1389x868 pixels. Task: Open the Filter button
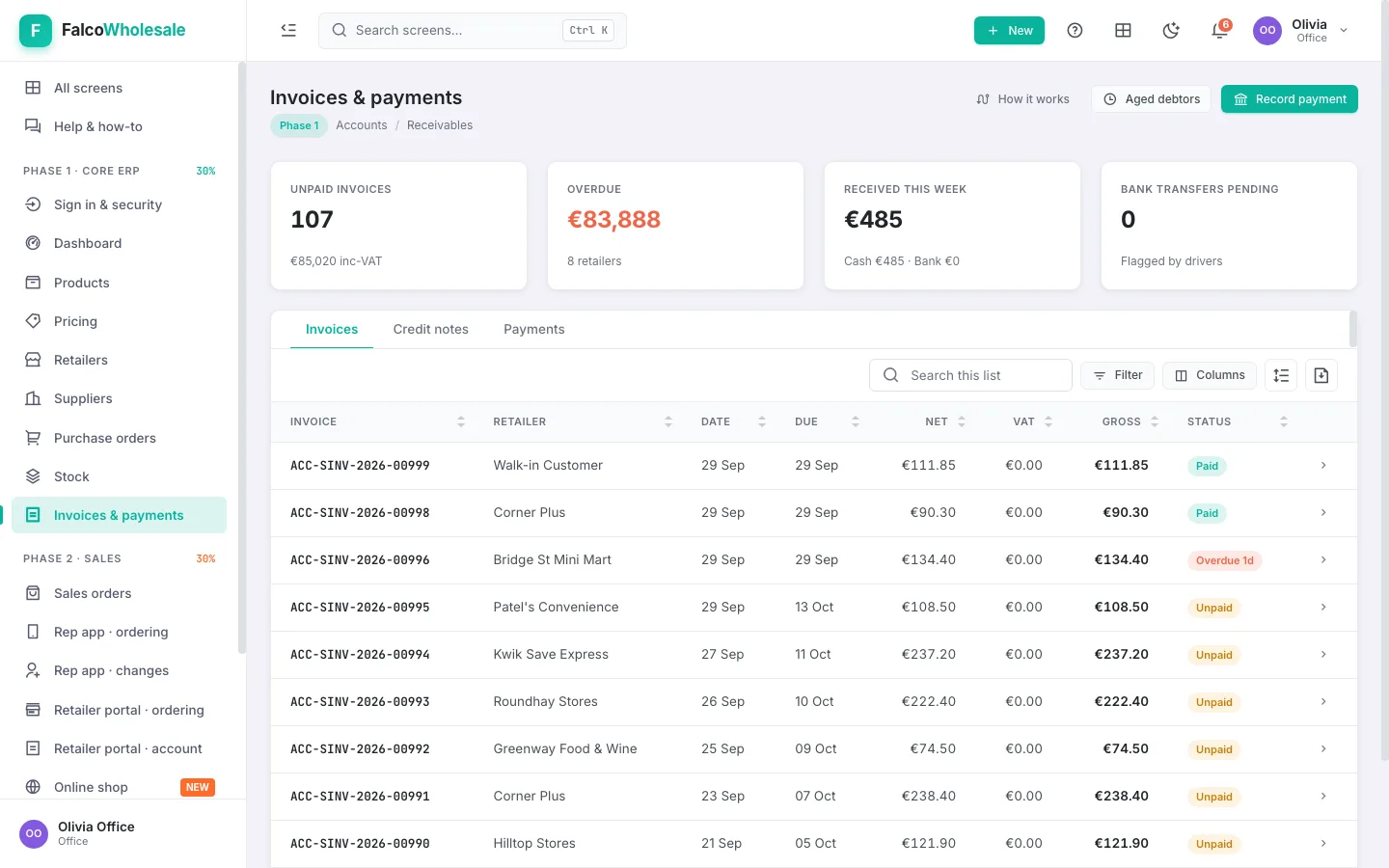[x=1117, y=375]
